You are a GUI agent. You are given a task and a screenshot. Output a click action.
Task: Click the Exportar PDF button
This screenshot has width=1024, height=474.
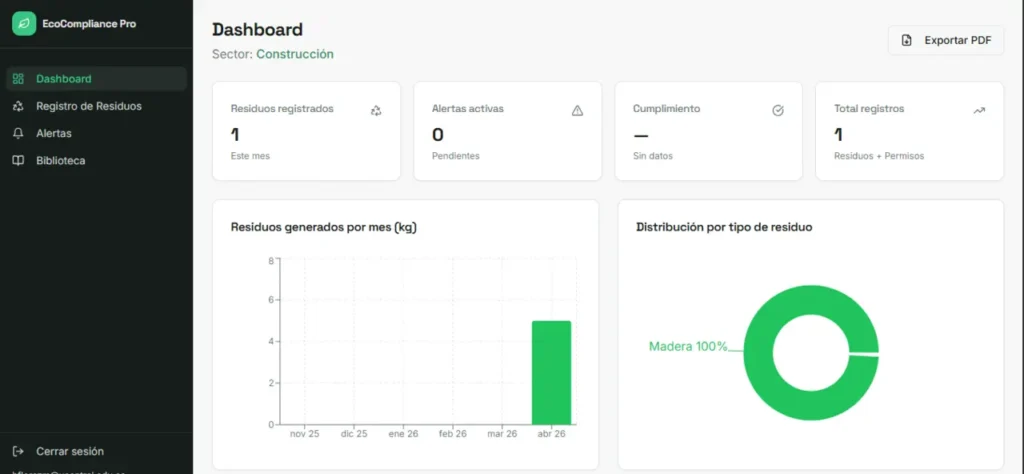[946, 40]
